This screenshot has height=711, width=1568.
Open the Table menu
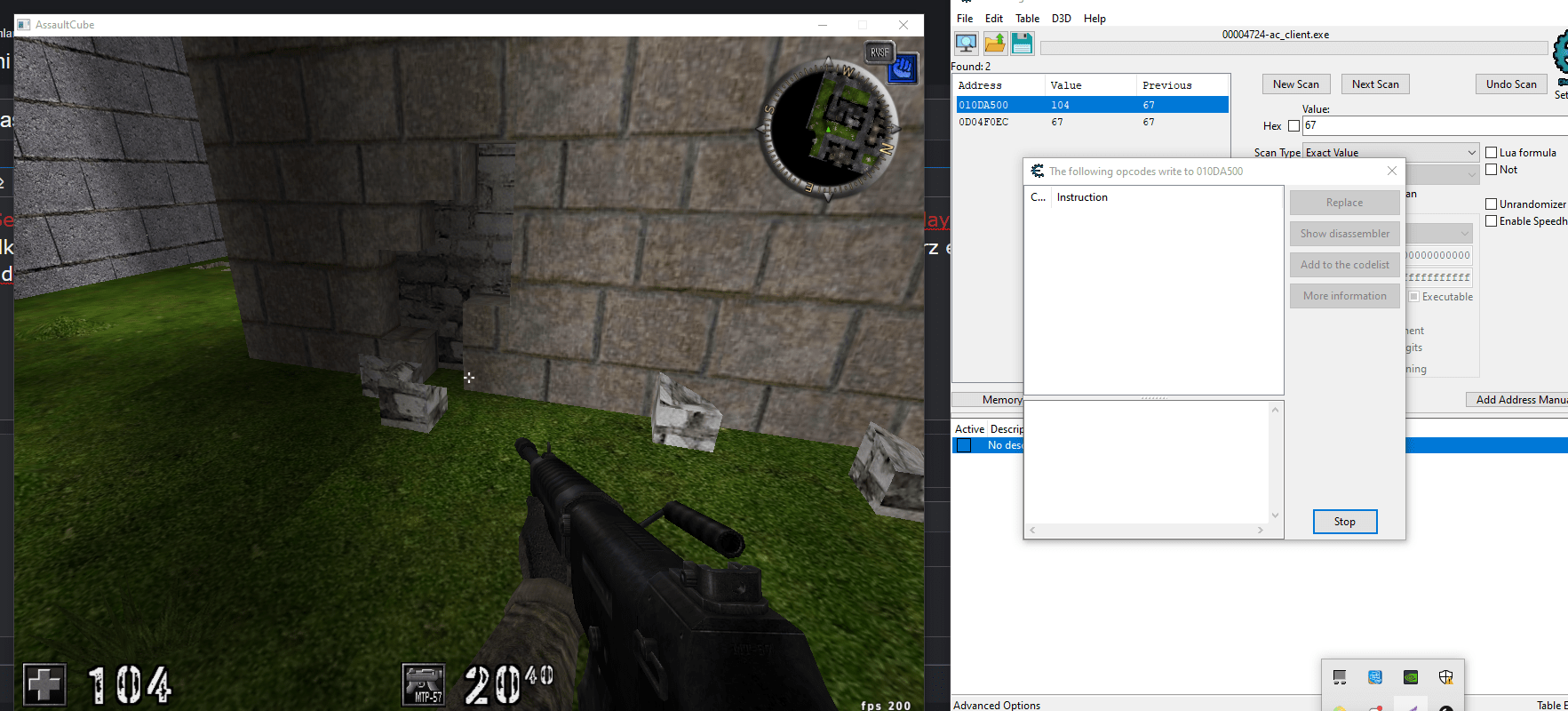[1028, 19]
